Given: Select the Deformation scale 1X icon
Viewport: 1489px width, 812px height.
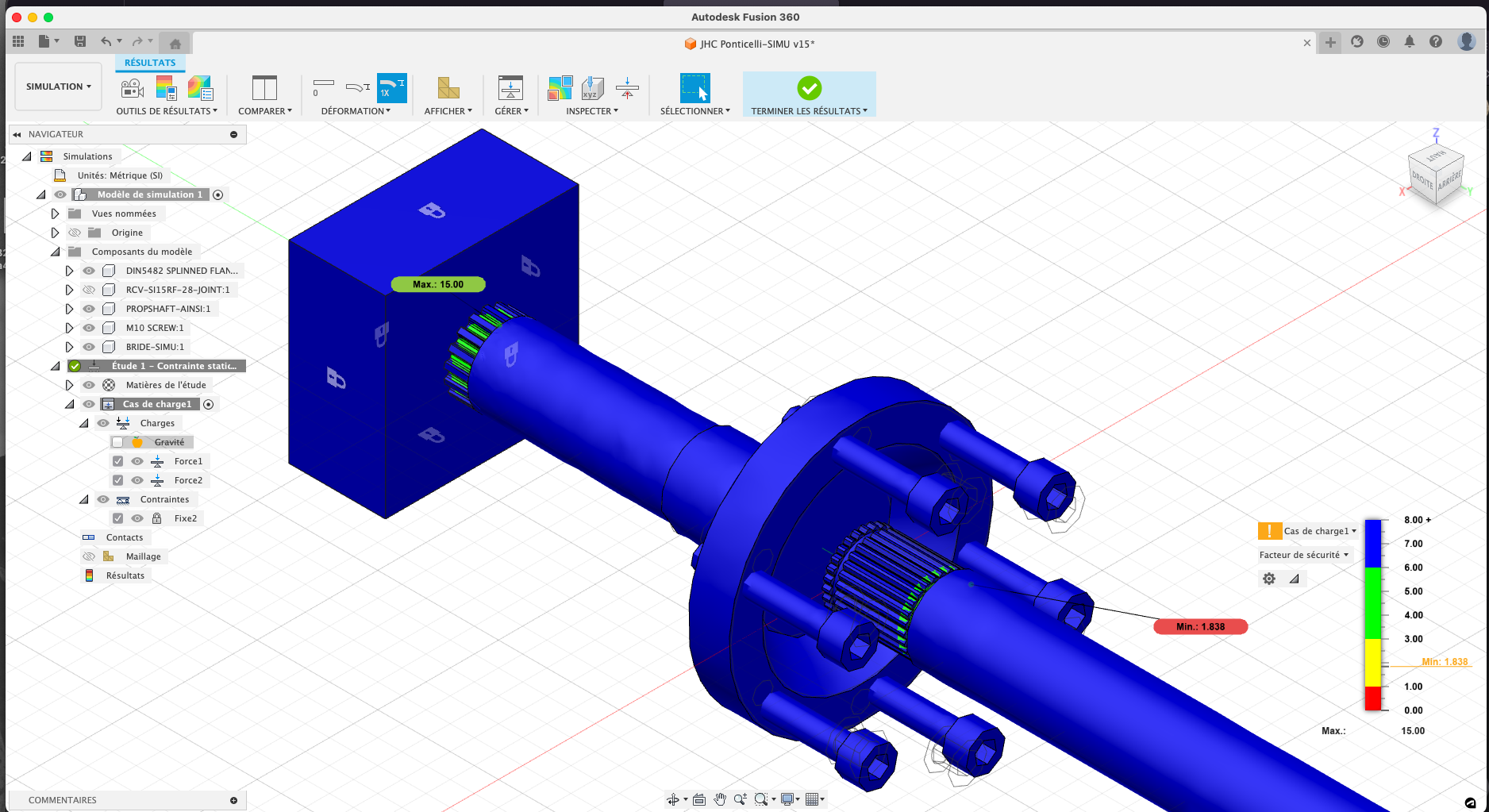Looking at the screenshot, I should point(391,88).
